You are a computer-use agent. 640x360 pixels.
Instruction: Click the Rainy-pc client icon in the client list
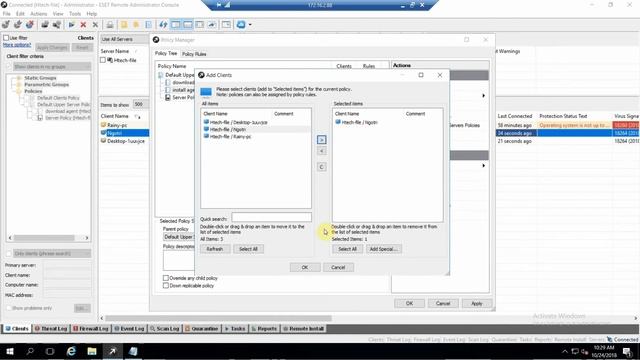coord(104,125)
